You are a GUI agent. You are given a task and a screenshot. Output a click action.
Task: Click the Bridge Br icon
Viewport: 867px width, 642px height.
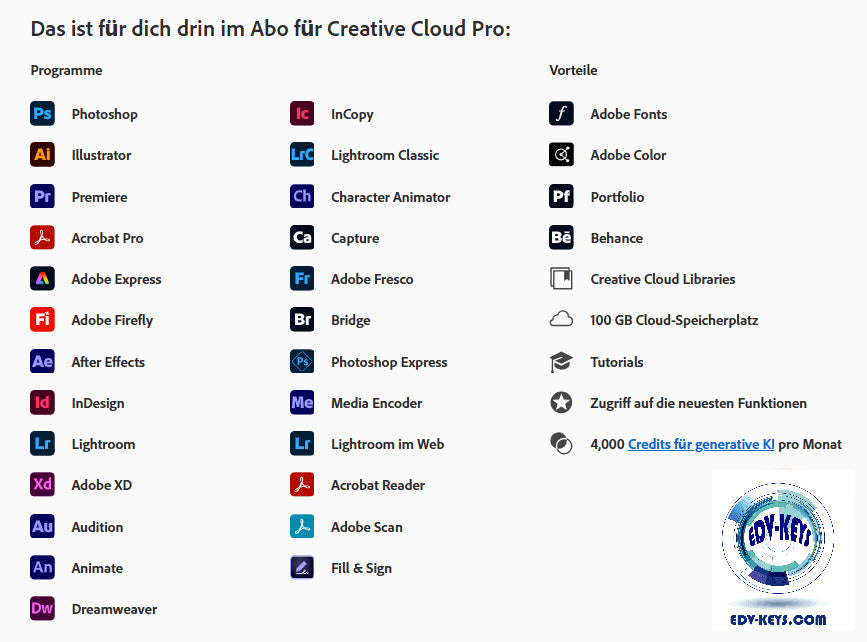302,320
